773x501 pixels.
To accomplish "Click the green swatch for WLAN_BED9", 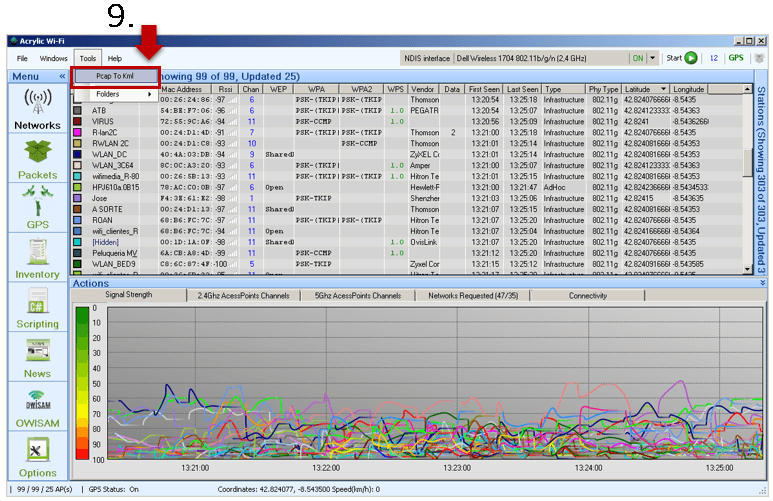I will (77, 264).
